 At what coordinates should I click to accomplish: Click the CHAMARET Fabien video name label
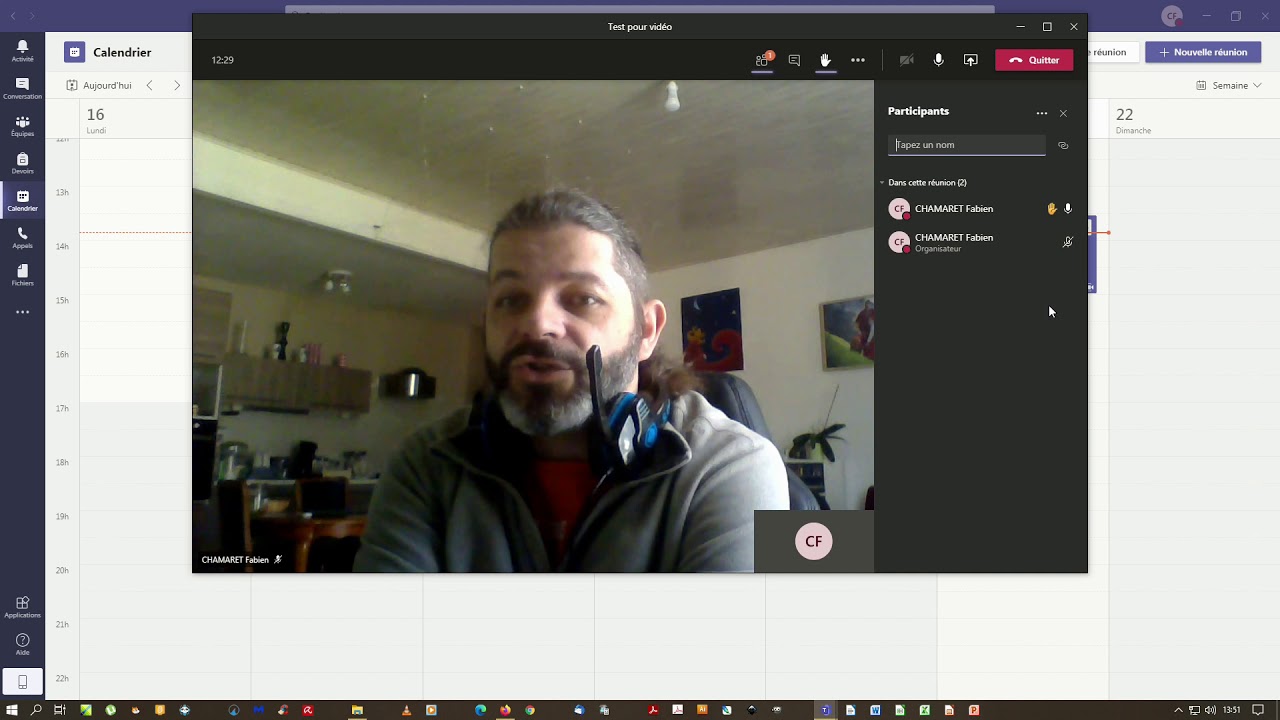[235, 560]
